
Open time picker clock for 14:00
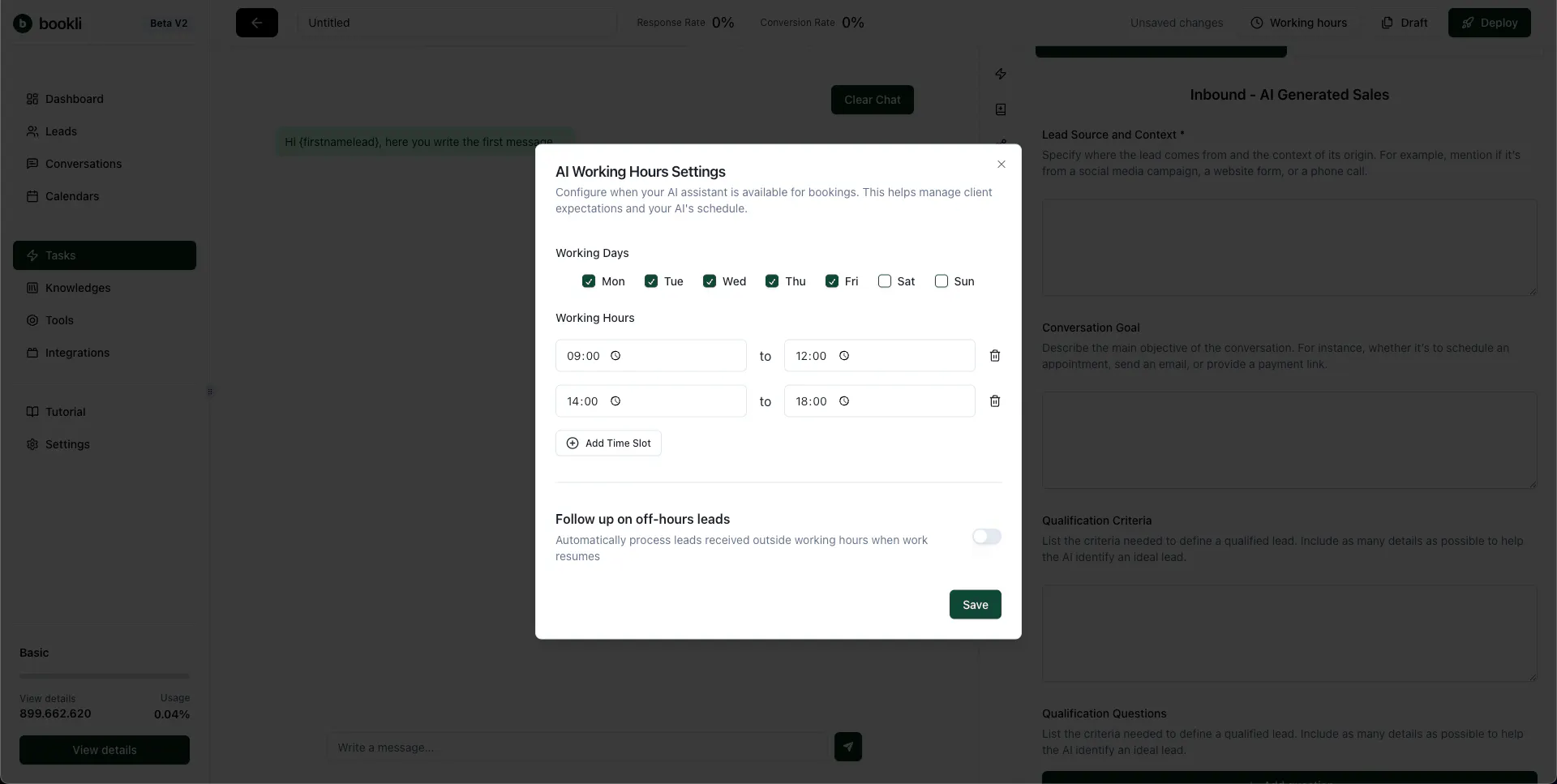[x=616, y=401]
